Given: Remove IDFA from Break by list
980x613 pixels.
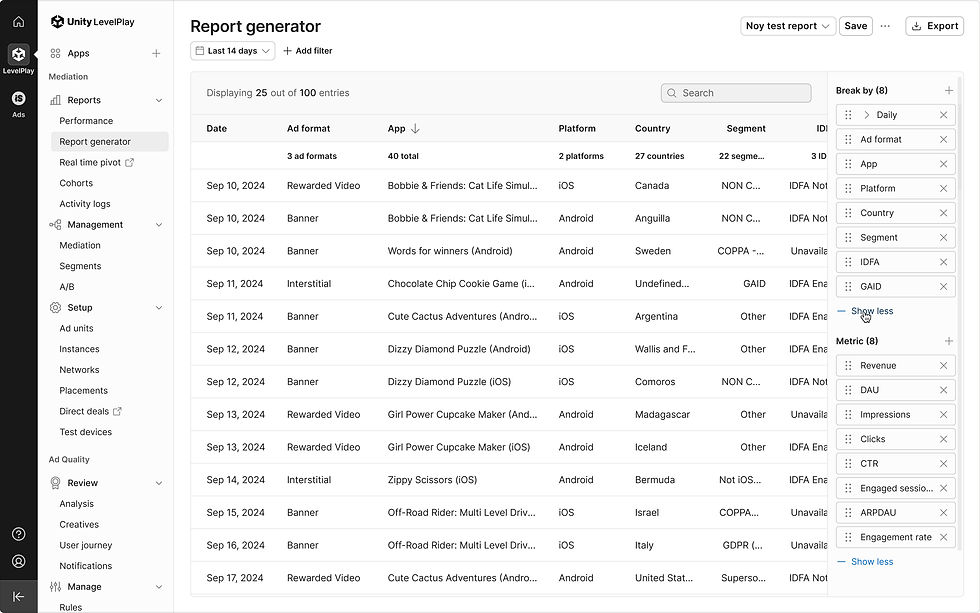Looking at the screenshot, I should coord(944,262).
